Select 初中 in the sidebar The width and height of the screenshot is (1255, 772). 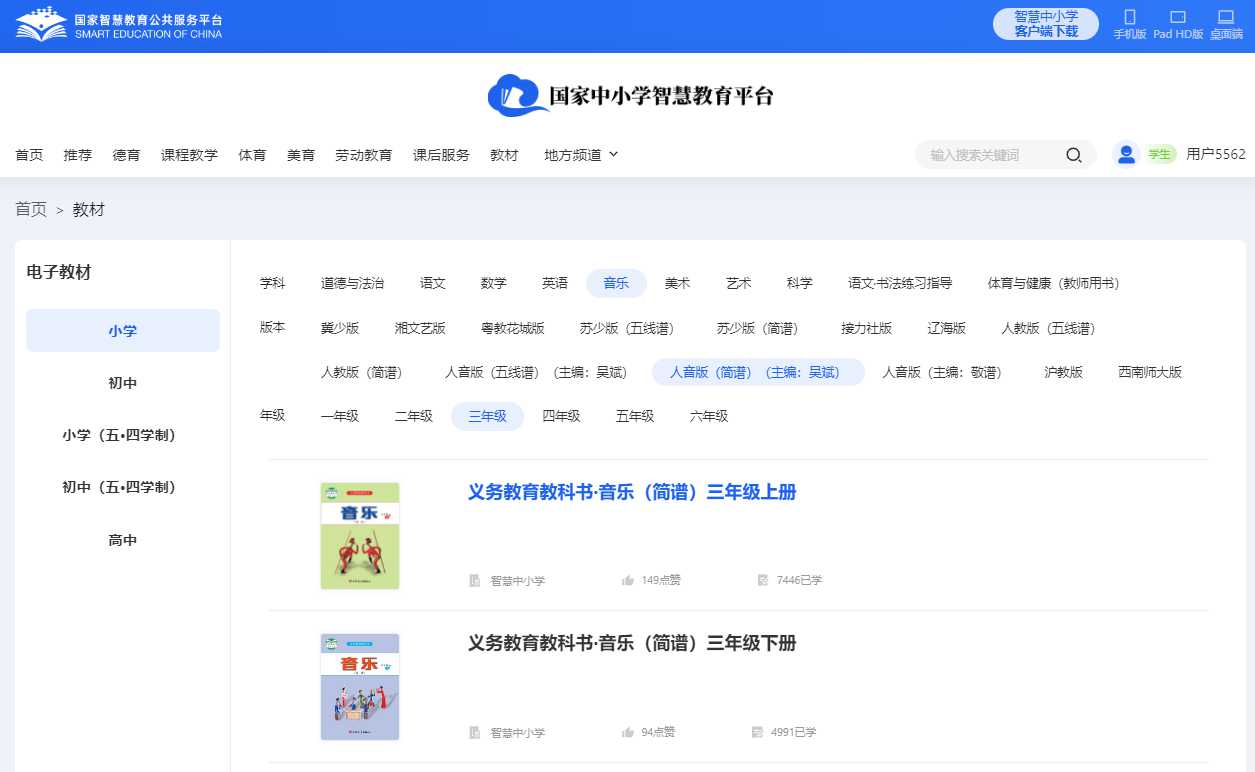click(123, 383)
